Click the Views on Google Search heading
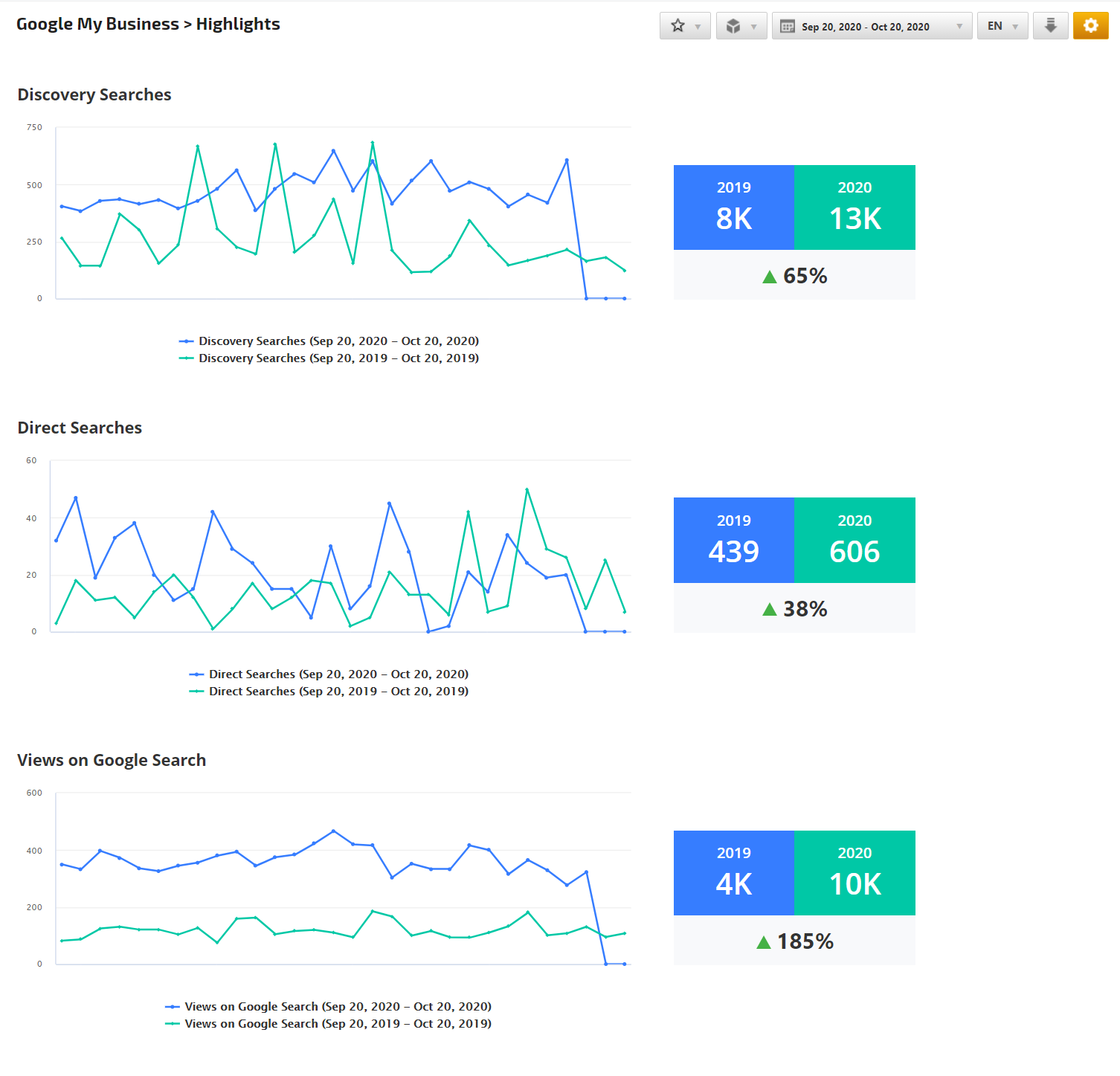This screenshot has width=1120, height=1076. (112, 760)
